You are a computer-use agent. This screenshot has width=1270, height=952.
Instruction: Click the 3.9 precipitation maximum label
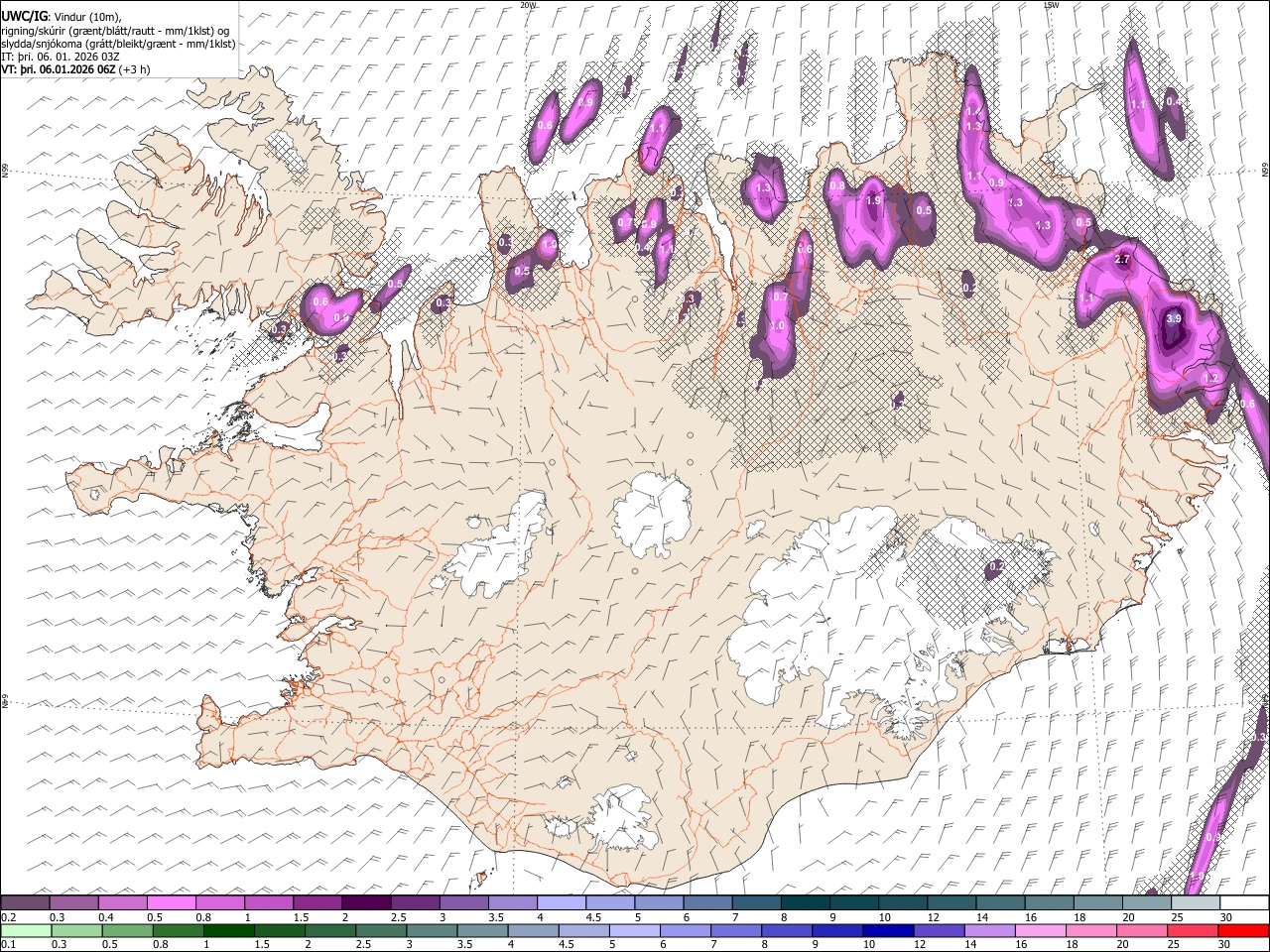(1174, 318)
